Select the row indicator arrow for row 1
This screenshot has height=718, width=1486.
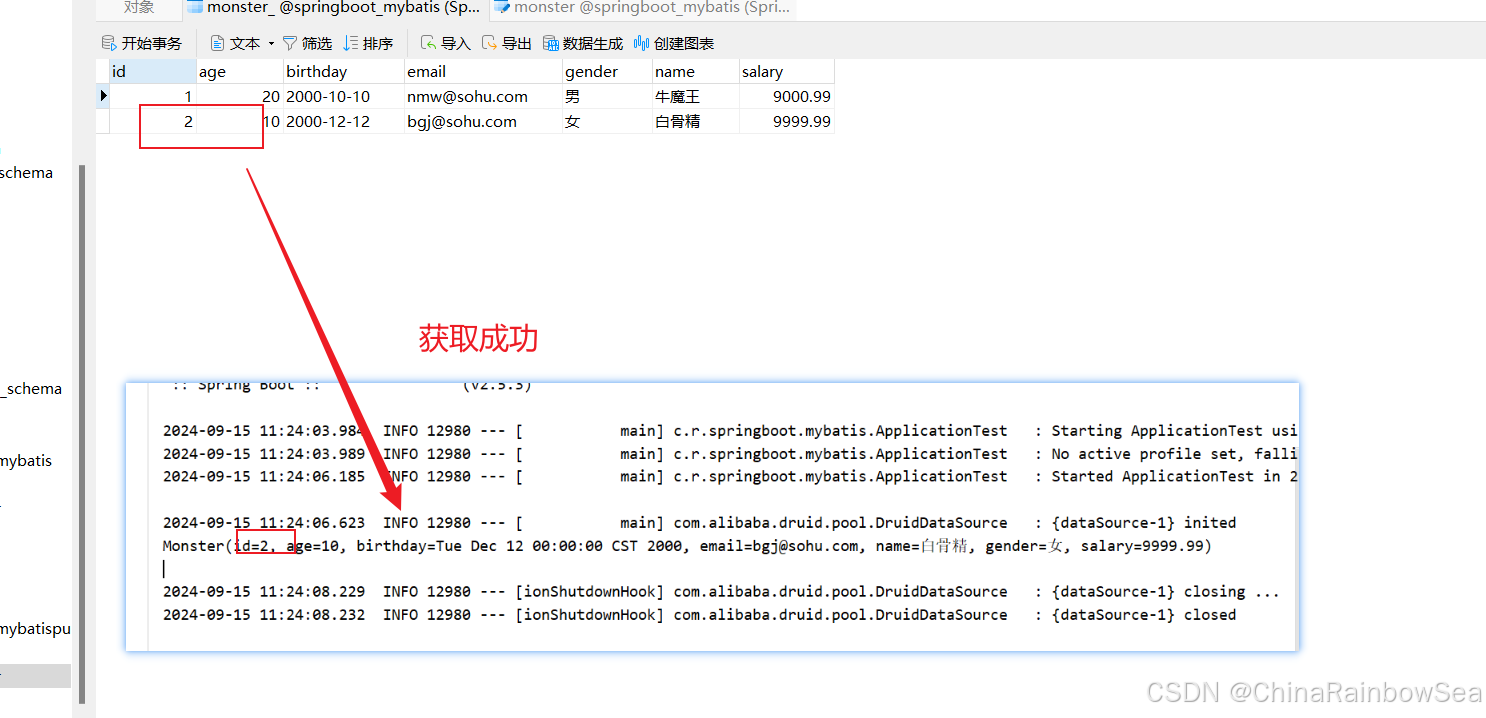coord(103,96)
